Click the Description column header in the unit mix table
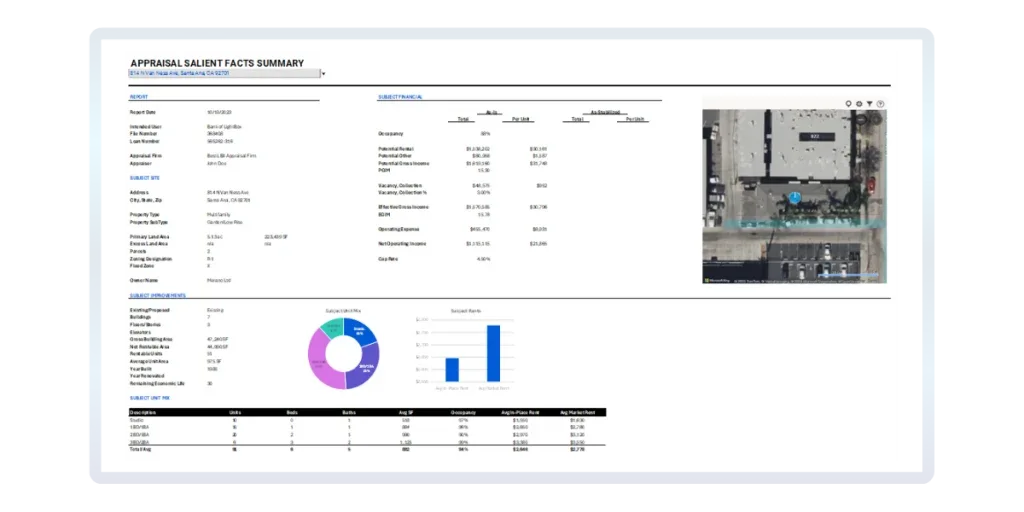 click(x=143, y=412)
